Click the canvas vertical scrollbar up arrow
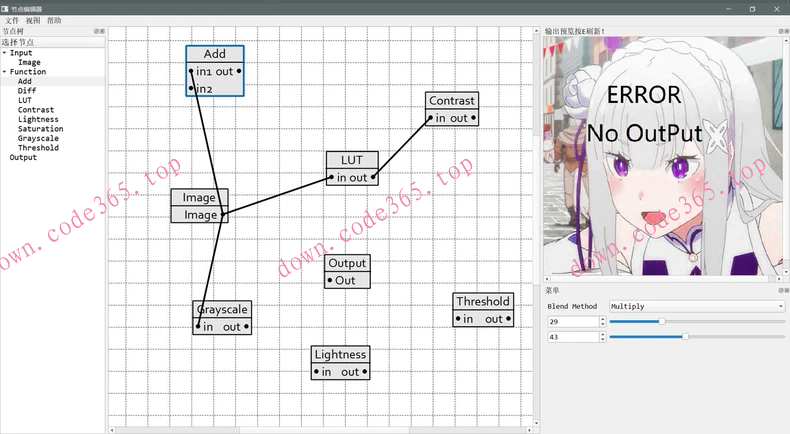The image size is (790, 434). pos(536,31)
